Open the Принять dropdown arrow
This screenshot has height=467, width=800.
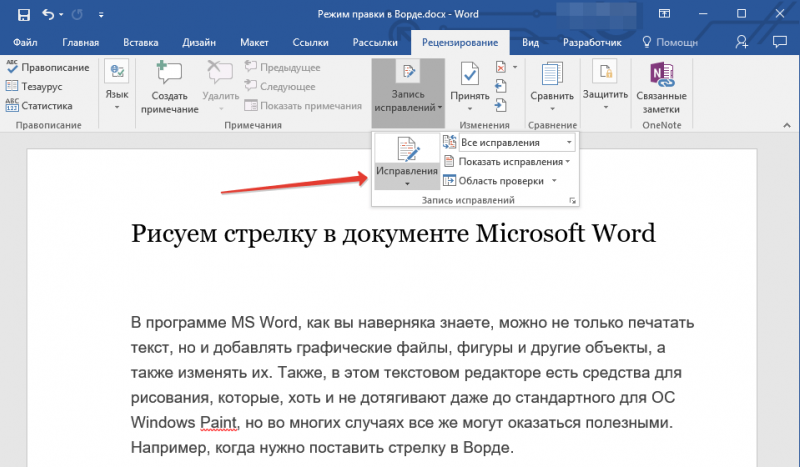pyautogui.click(x=470, y=108)
